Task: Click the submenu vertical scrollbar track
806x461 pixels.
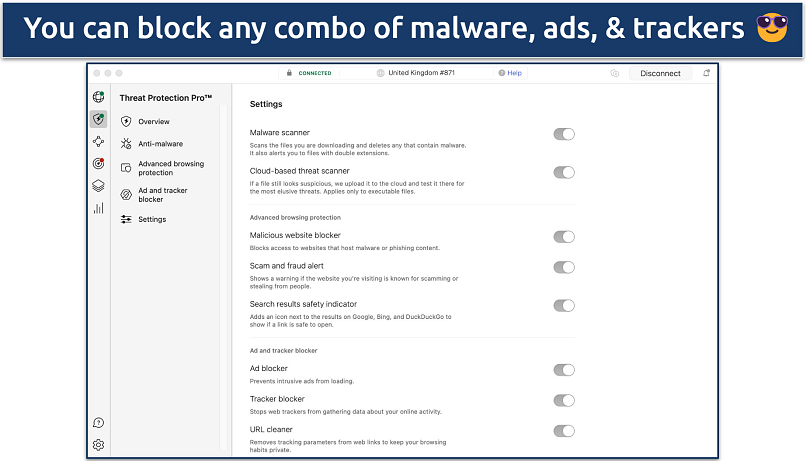Action: (x=224, y=278)
